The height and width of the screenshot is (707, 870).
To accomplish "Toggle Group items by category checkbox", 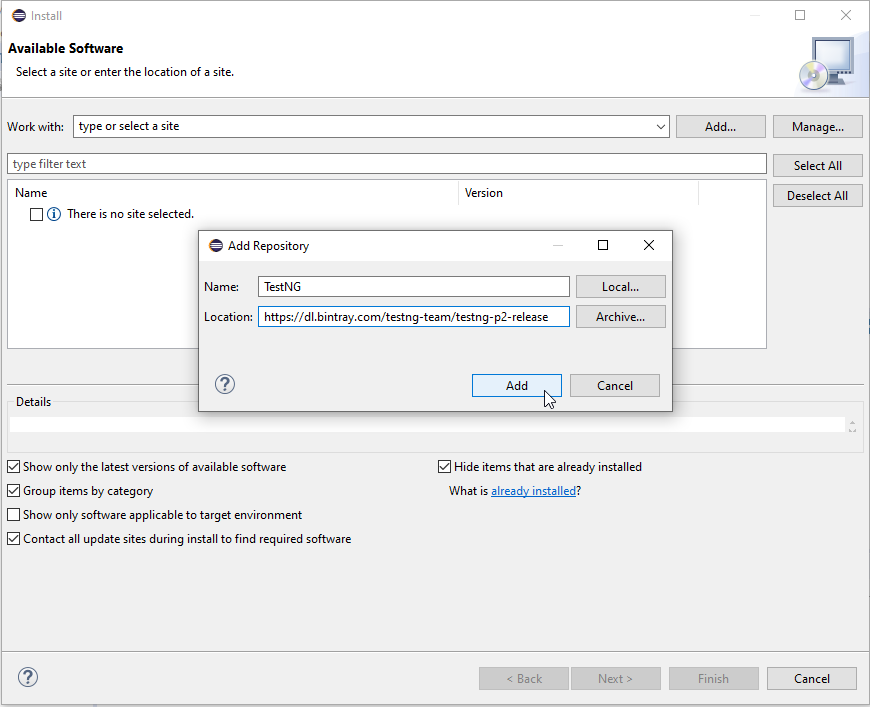I will coord(14,491).
